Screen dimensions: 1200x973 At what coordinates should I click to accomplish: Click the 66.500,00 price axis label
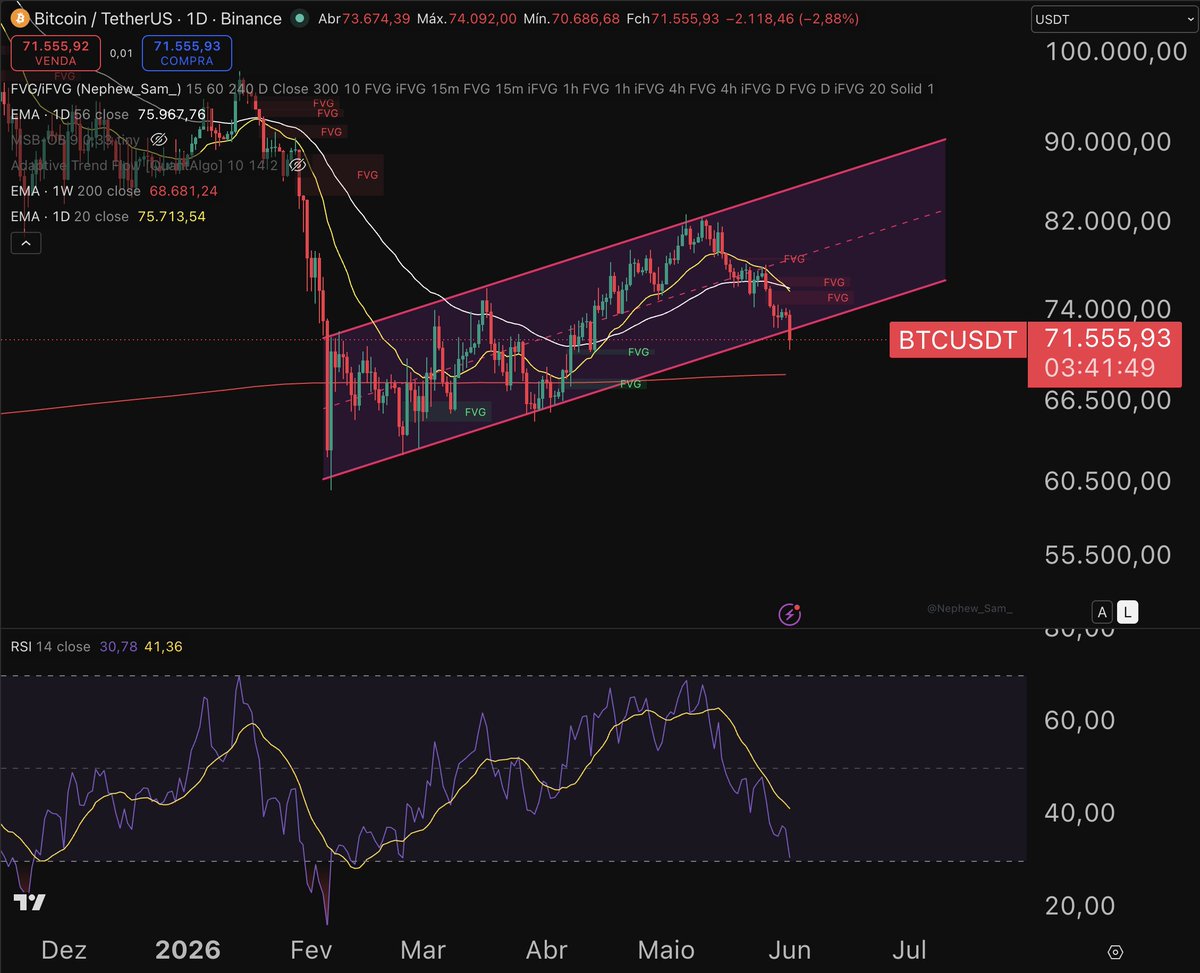point(1108,400)
